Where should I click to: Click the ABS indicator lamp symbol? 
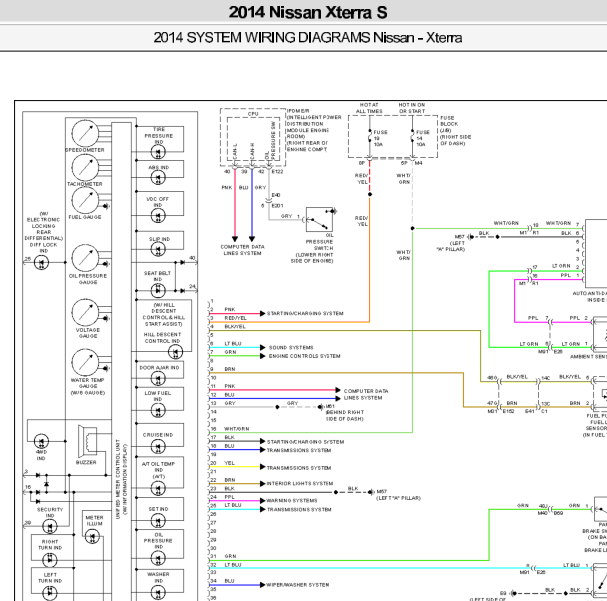coord(158,178)
